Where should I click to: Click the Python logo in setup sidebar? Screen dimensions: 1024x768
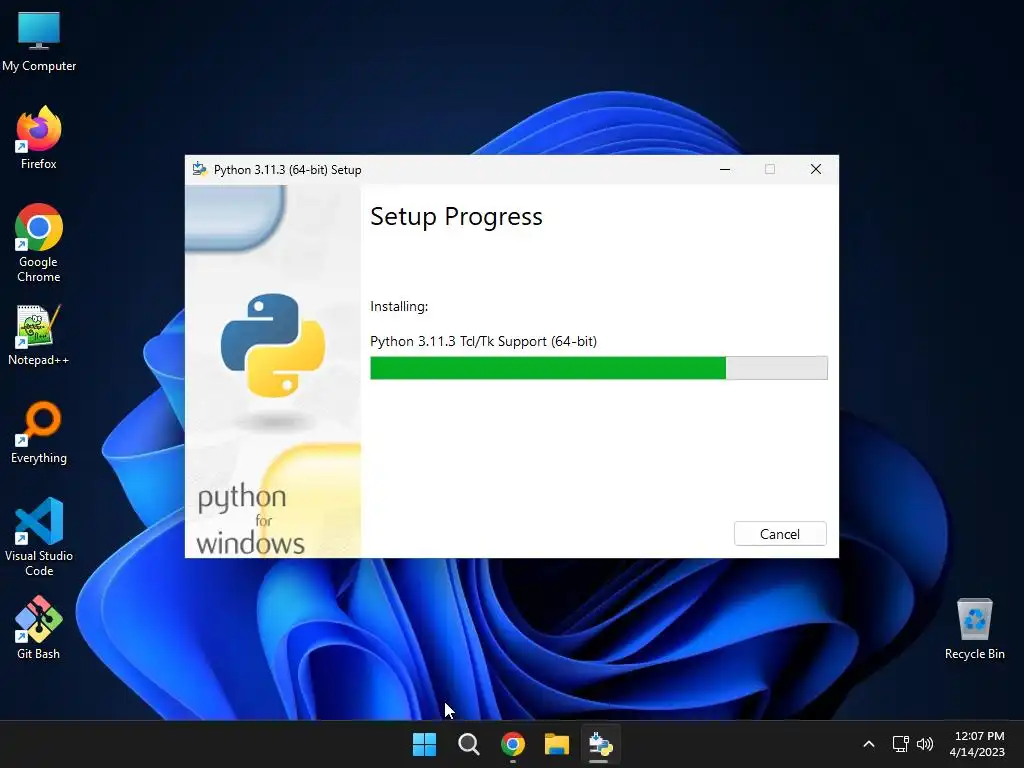[273, 345]
